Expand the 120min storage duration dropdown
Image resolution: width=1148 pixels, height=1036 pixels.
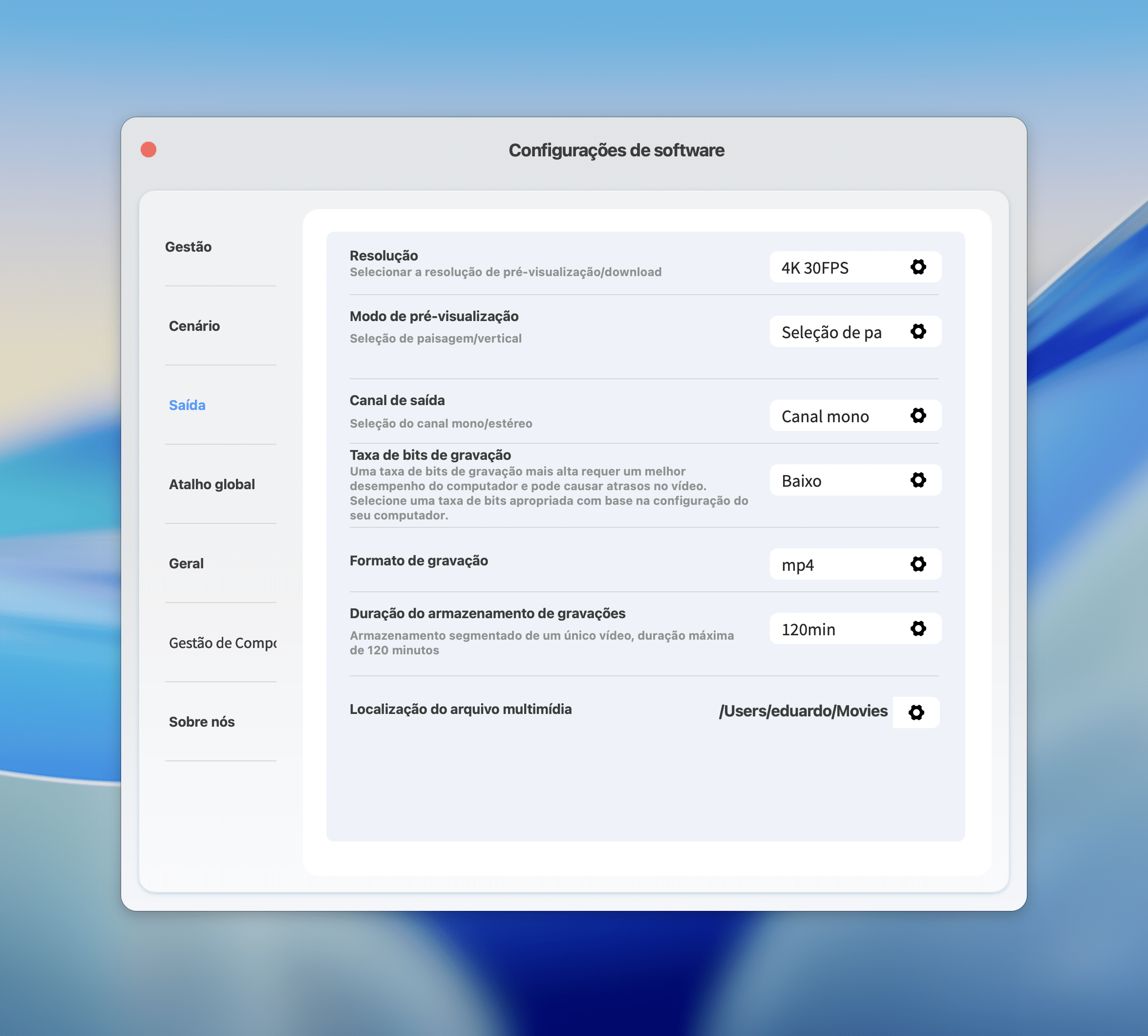coord(836,629)
